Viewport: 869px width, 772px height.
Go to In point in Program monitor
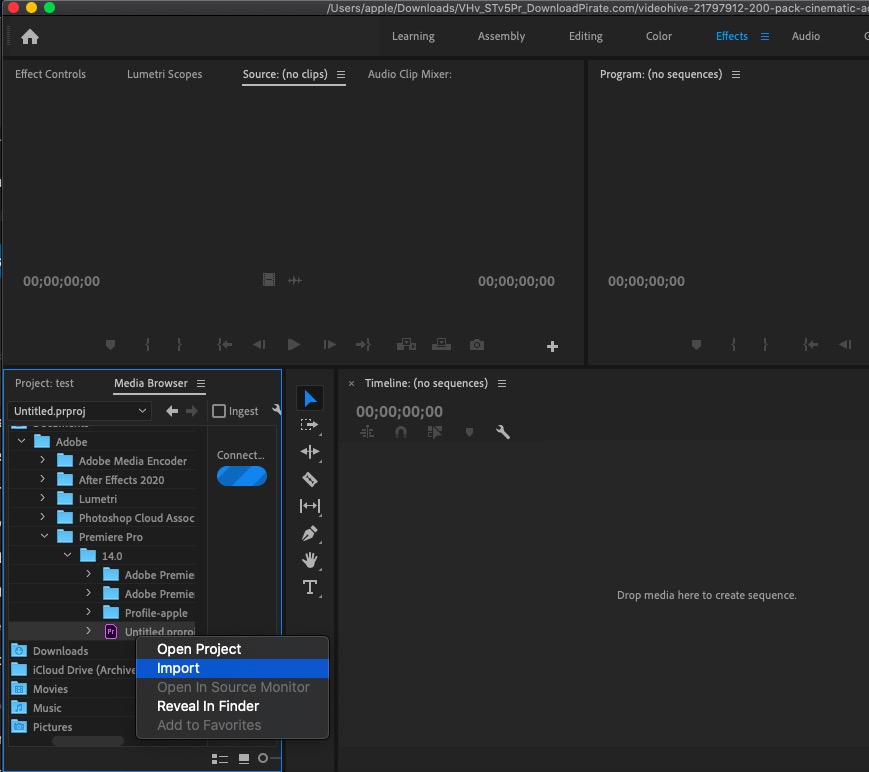coord(811,345)
